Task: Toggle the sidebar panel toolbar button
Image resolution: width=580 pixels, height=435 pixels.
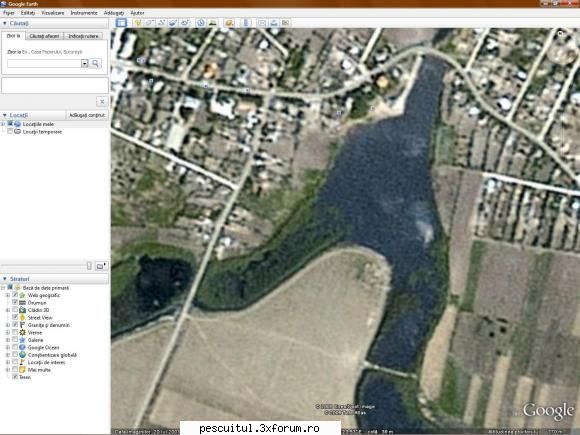Action: [x=121, y=23]
